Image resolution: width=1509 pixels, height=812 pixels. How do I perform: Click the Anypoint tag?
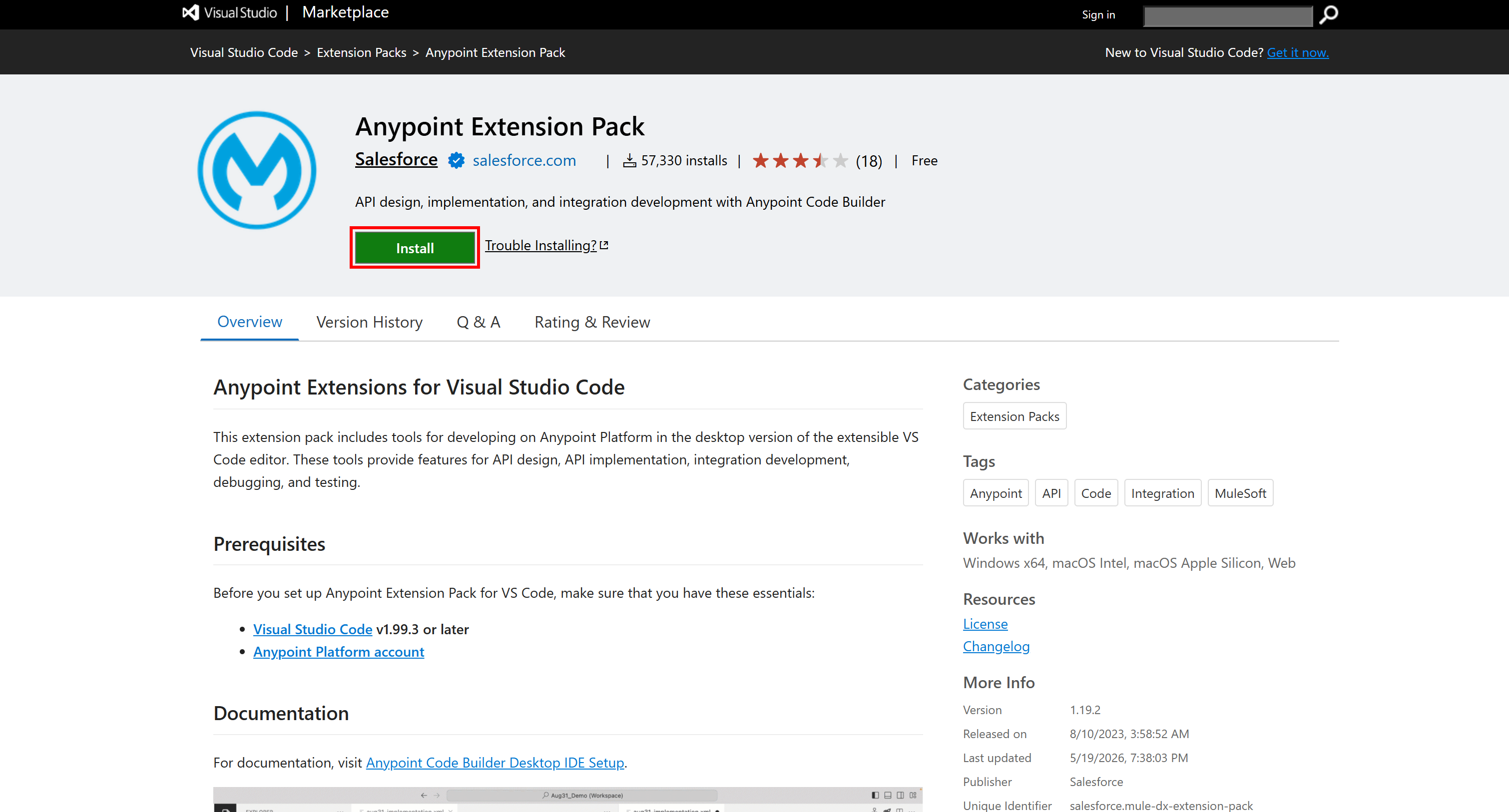pos(996,493)
